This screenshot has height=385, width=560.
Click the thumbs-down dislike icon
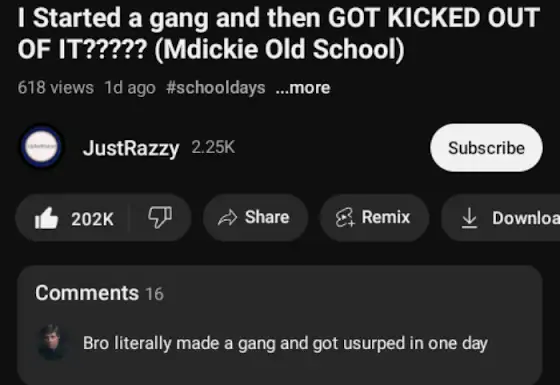pyautogui.click(x=160, y=217)
